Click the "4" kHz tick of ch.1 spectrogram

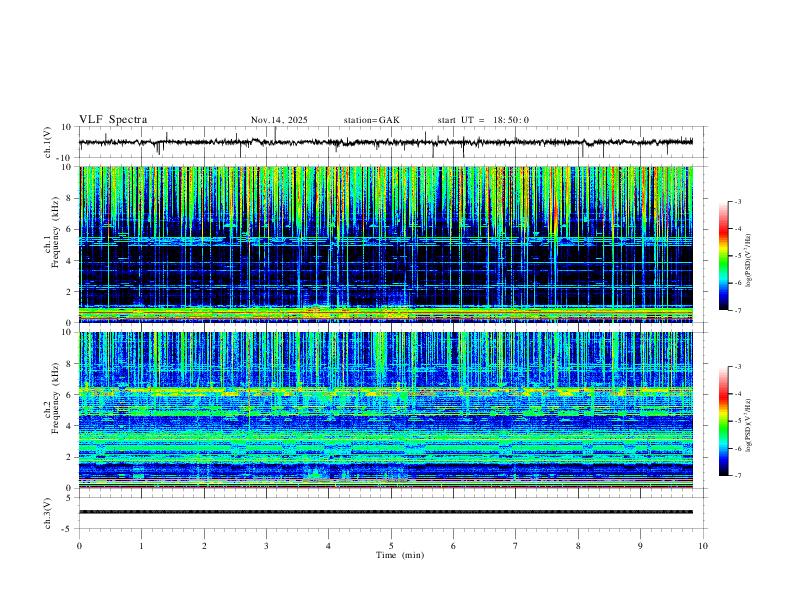tap(70, 261)
